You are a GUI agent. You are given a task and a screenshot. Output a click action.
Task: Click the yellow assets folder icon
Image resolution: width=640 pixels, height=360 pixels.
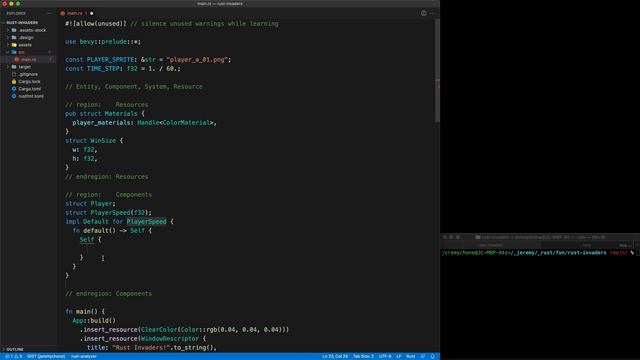[x=14, y=45]
